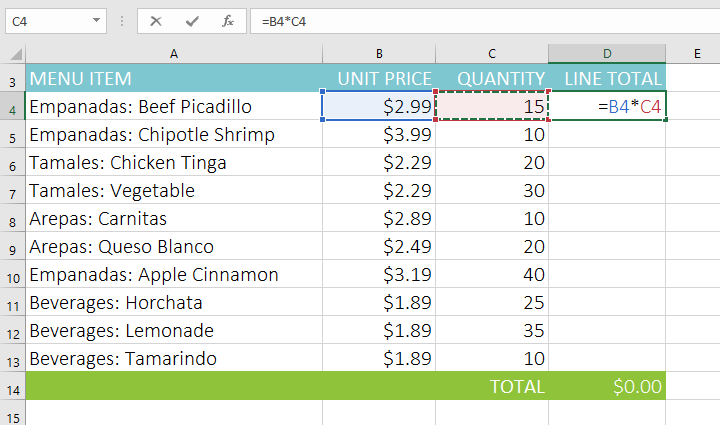720x425 pixels.
Task: Click the Cancel (X) formula icon
Action: (x=157, y=20)
